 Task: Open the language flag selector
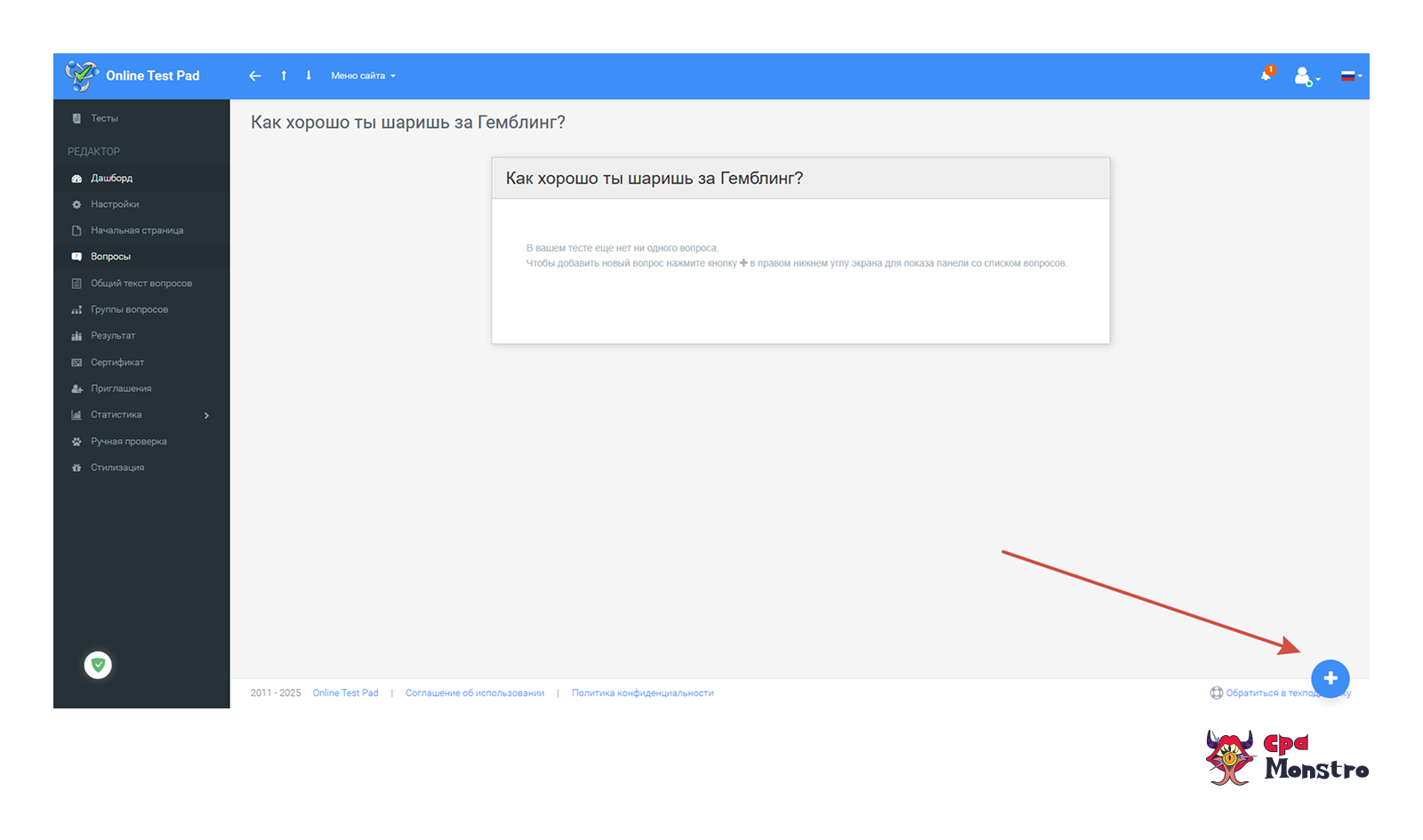[x=1351, y=76]
